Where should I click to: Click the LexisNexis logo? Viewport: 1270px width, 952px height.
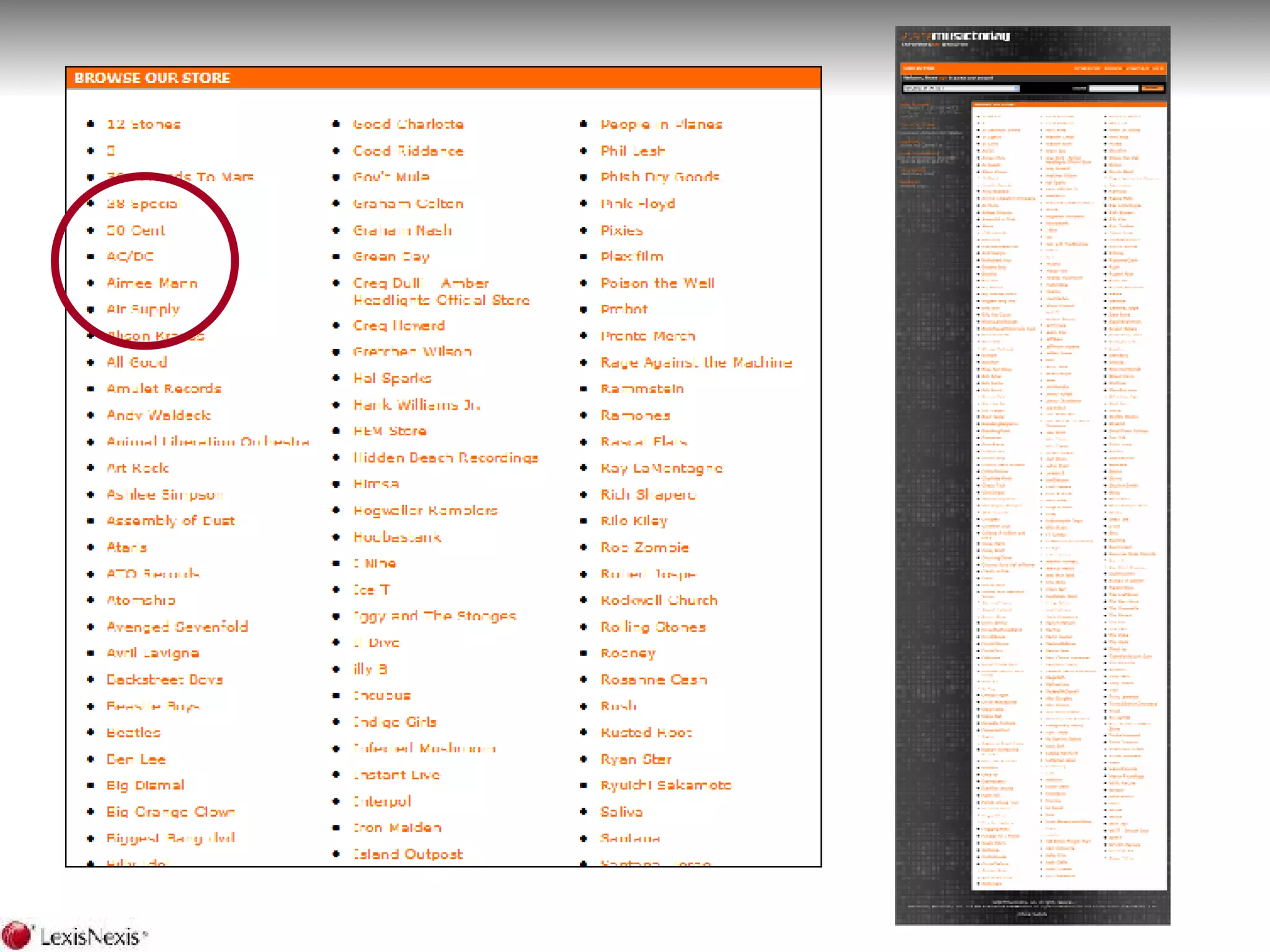point(76,935)
